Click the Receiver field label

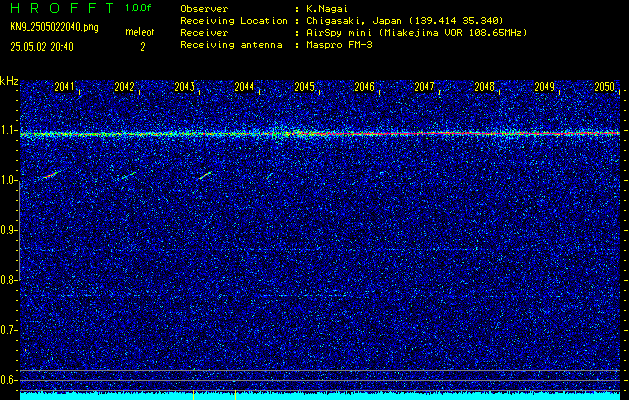[204, 33]
